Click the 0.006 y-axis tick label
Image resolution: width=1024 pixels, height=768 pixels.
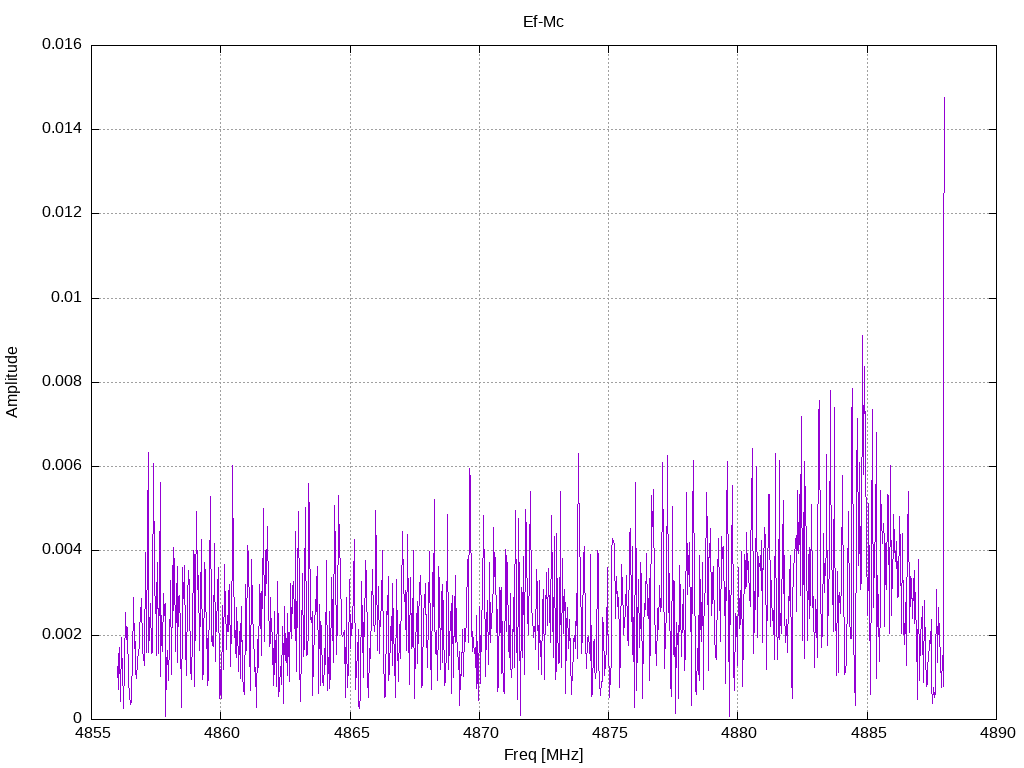(62, 466)
